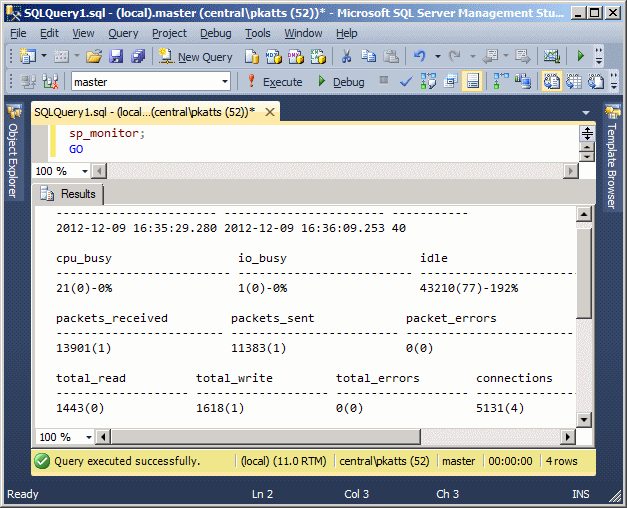The width and height of the screenshot is (627, 508).
Task: Click the results vertical scrollbar down arrow
Action: (584, 420)
